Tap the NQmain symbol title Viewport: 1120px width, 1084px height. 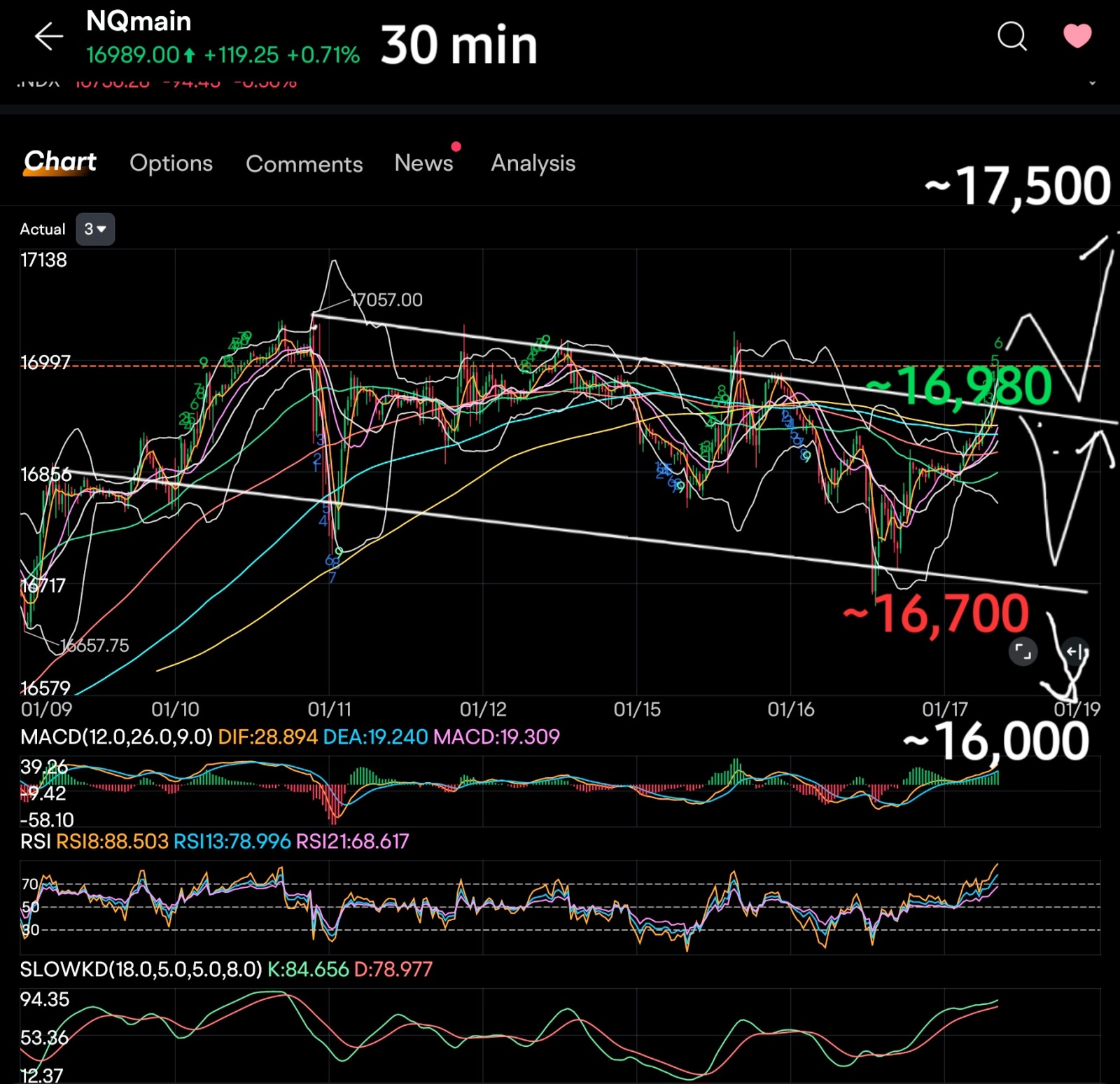[x=139, y=21]
